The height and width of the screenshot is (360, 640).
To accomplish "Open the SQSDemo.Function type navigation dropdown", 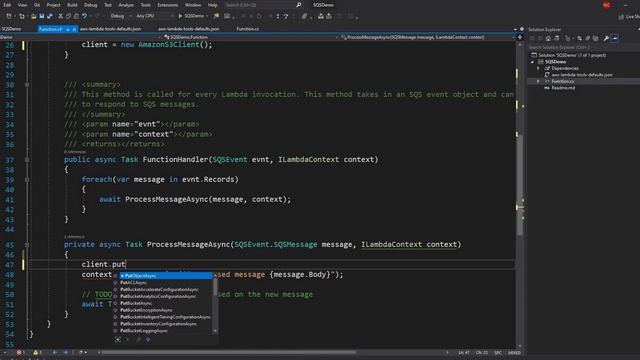I will [251, 37].
